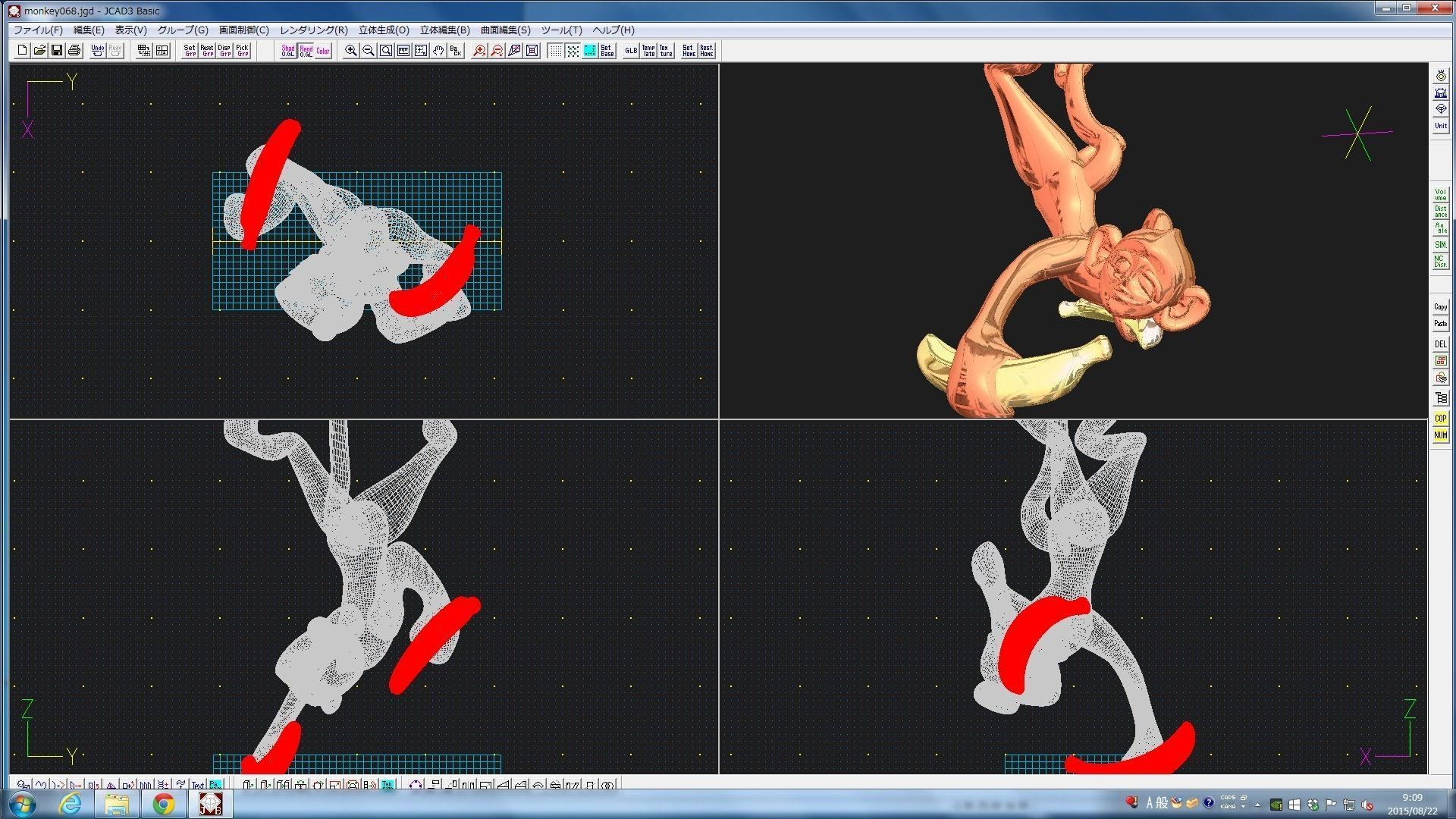Expand the ツール(T) menu

point(561,30)
